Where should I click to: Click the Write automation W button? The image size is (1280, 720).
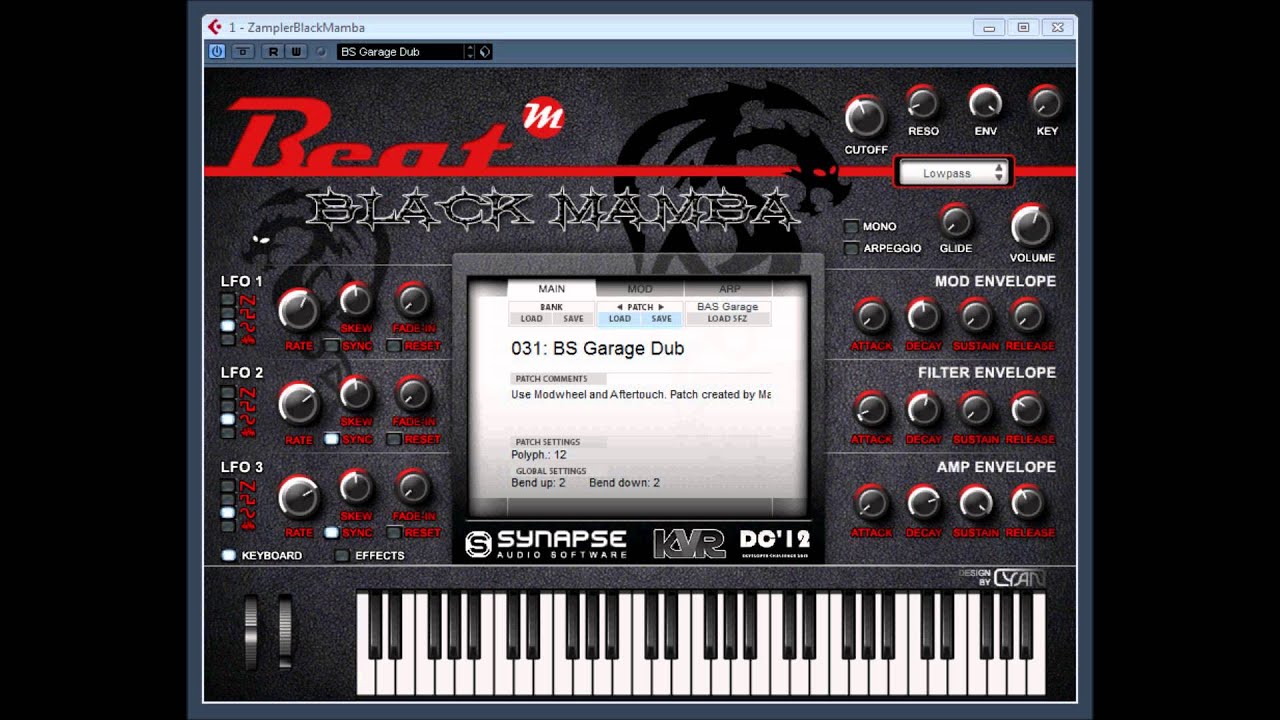(296, 52)
